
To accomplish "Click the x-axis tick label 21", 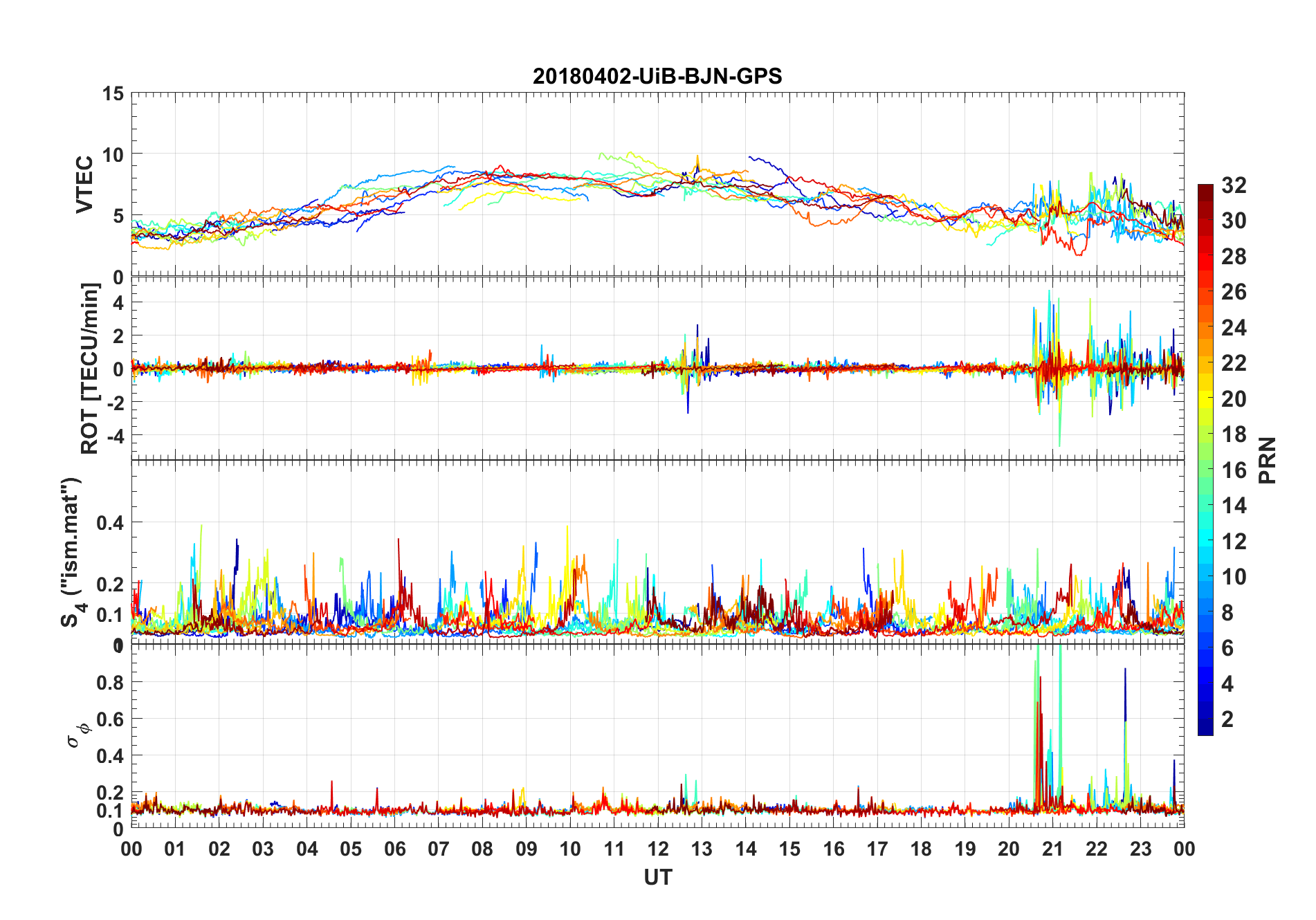I will coord(1053,849).
